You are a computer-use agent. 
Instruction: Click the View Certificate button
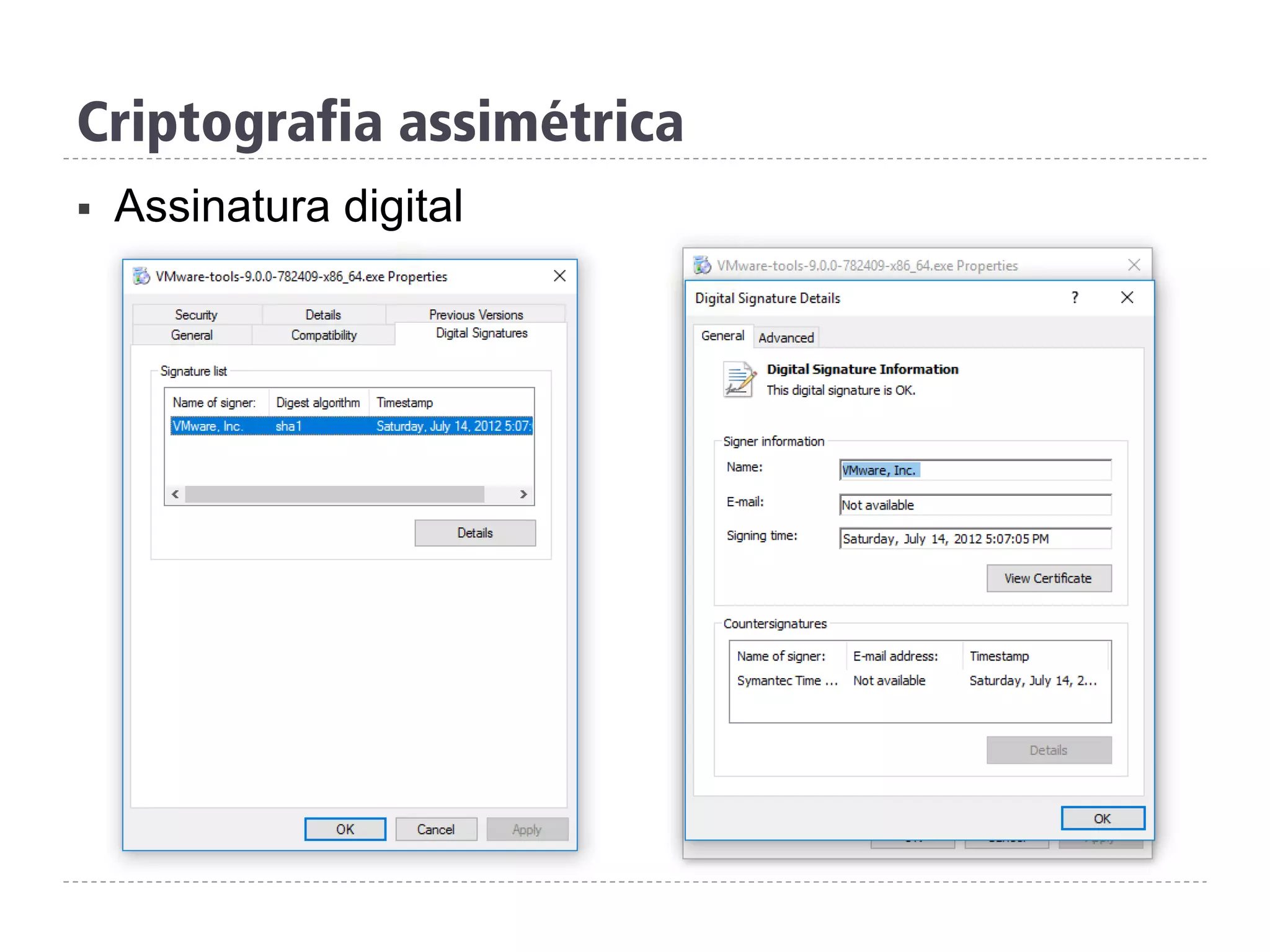coord(1049,578)
